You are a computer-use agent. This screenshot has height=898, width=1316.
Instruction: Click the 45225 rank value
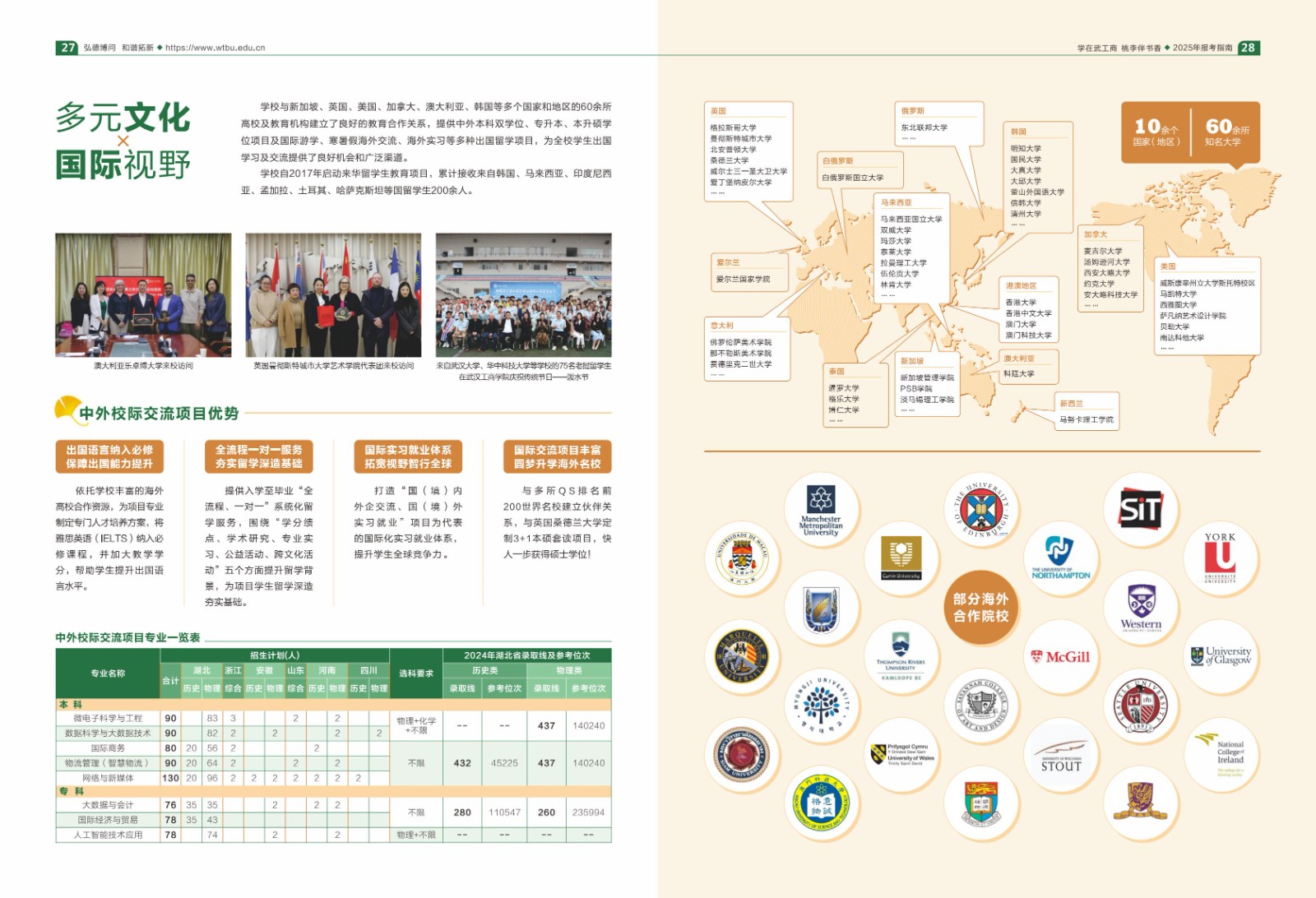[x=504, y=763]
